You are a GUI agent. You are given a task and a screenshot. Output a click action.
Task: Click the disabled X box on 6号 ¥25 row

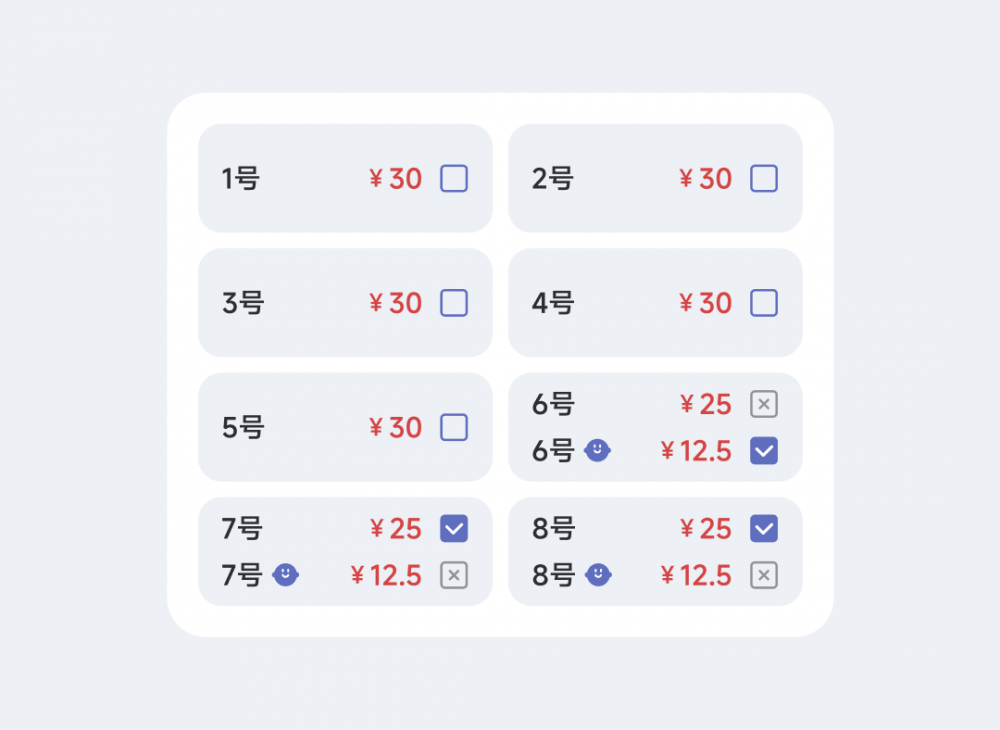tap(764, 404)
